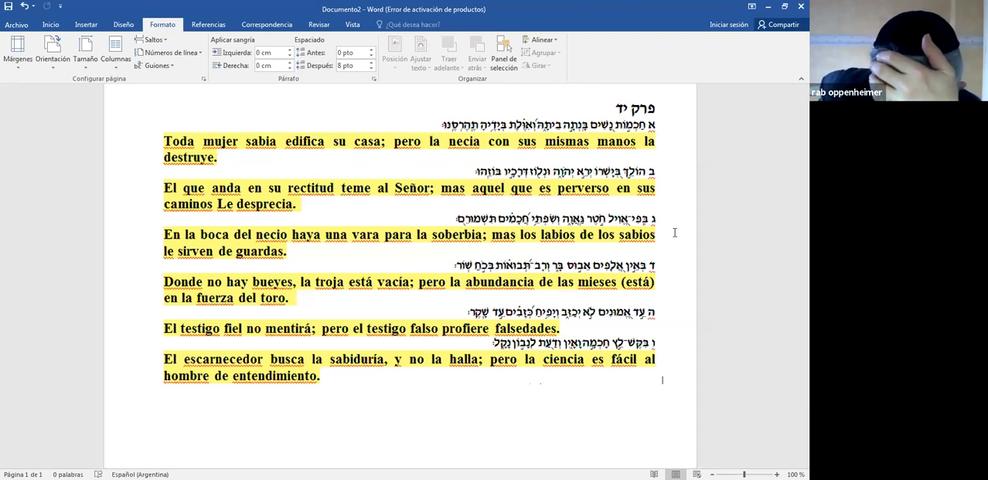Click the Agrupar objects option
988x480 pixels.
click(541, 53)
